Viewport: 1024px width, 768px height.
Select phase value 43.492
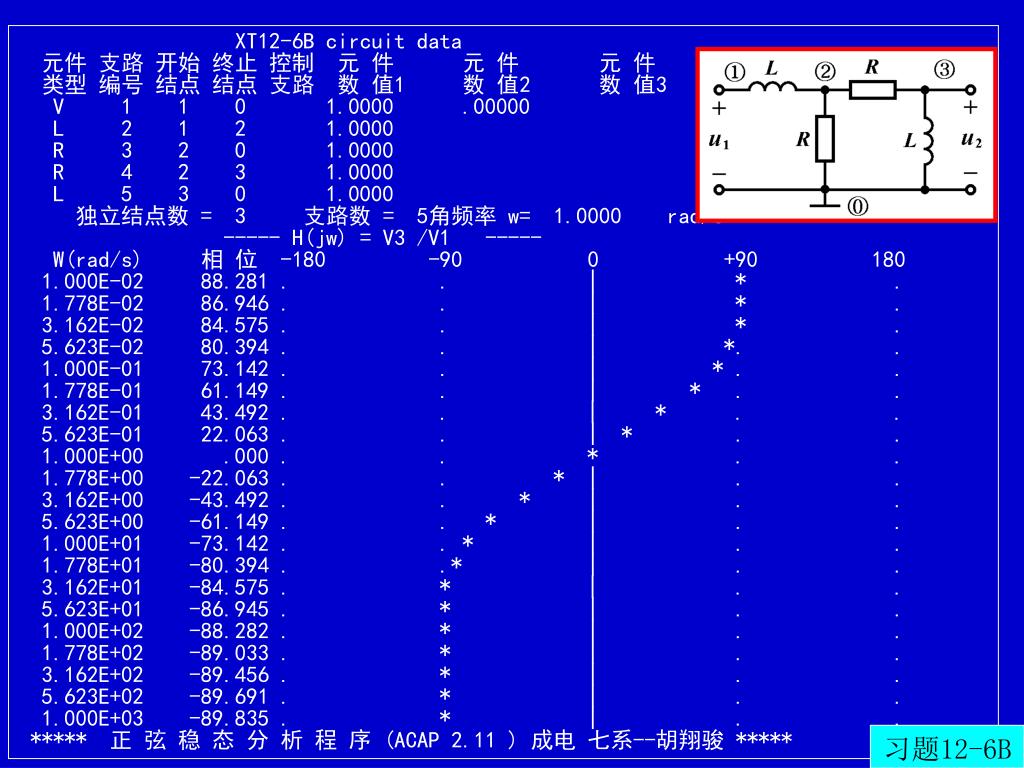234,413
